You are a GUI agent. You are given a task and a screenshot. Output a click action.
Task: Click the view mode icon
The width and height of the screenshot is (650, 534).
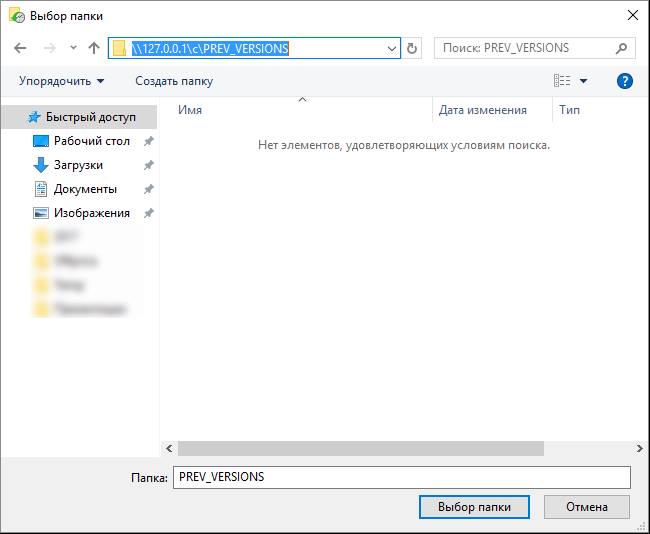coord(562,81)
